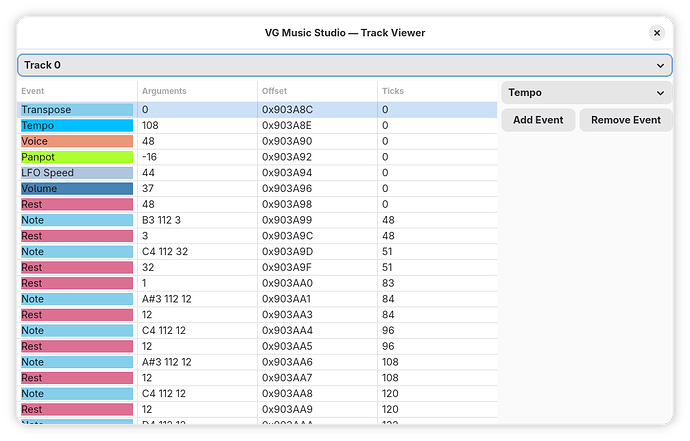The image size is (690, 441).
Task: Open the Track 0 dropdown
Action: [344, 65]
